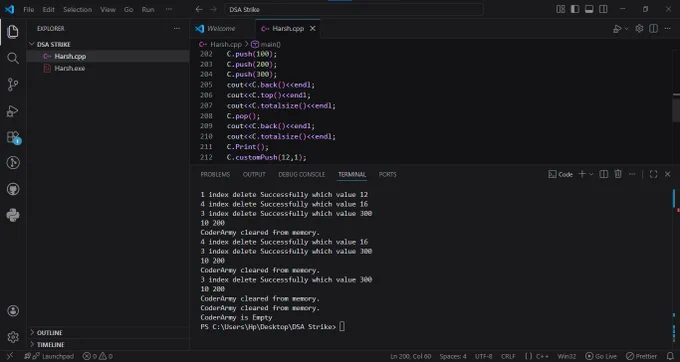Open the Manage gear in activity bar
Viewport: 680px width, 362px height.
pyautogui.click(x=13, y=337)
